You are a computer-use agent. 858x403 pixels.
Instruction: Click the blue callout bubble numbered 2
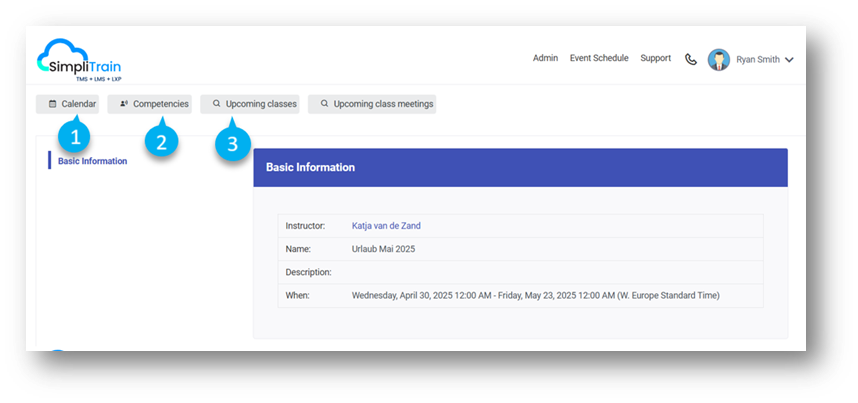tap(161, 141)
